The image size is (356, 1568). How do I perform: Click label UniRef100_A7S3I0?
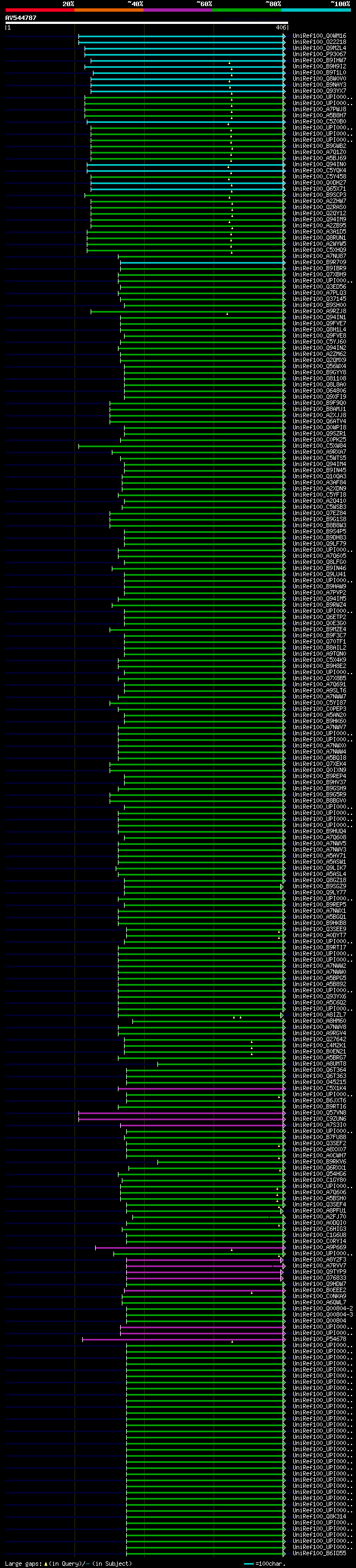pyautogui.click(x=319, y=1125)
